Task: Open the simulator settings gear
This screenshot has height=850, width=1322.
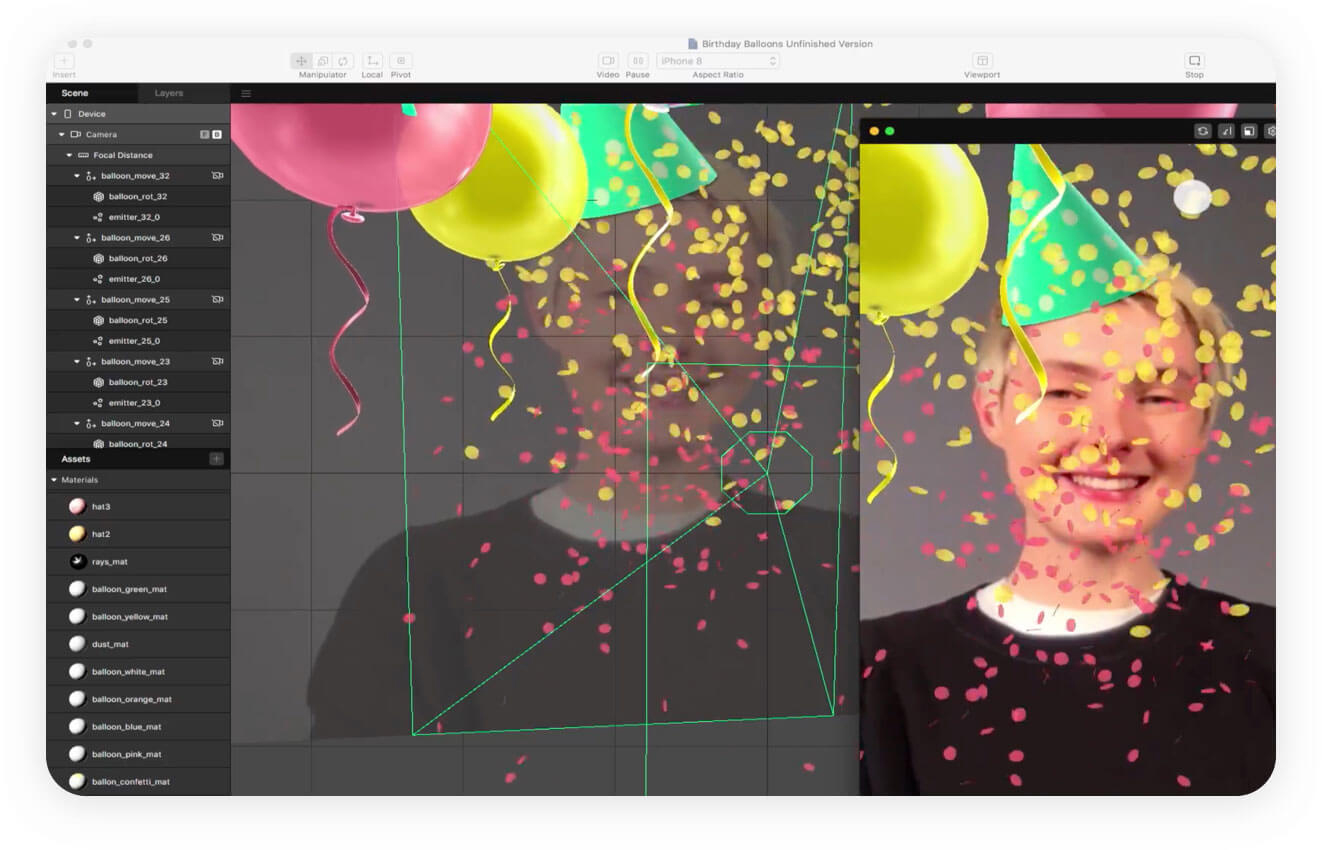Action: pos(1270,131)
